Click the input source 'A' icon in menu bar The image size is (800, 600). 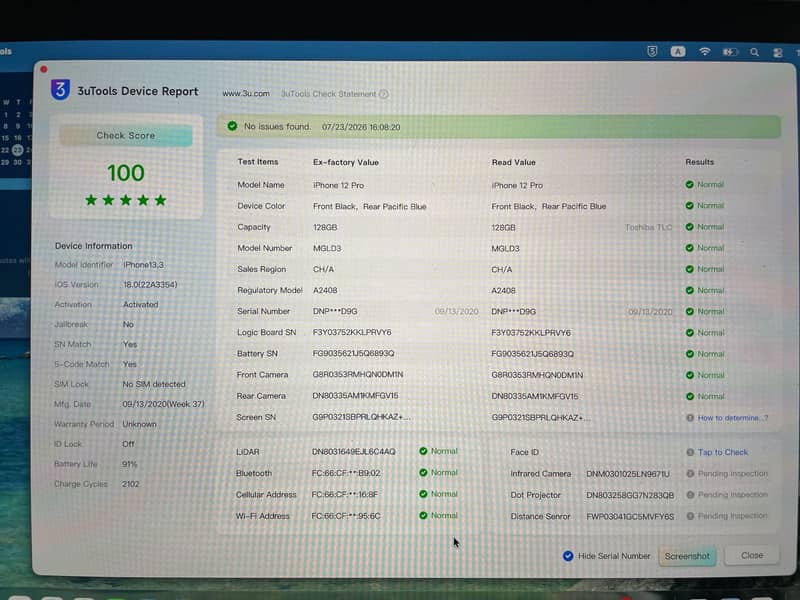coord(678,52)
